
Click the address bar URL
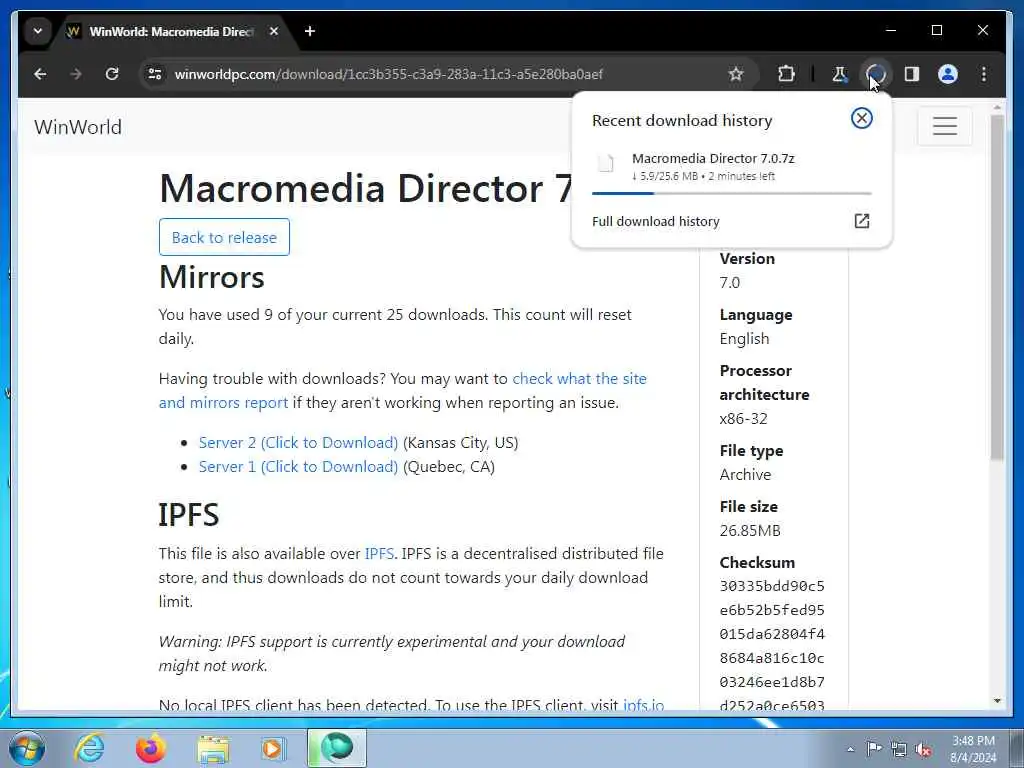click(389, 74)
